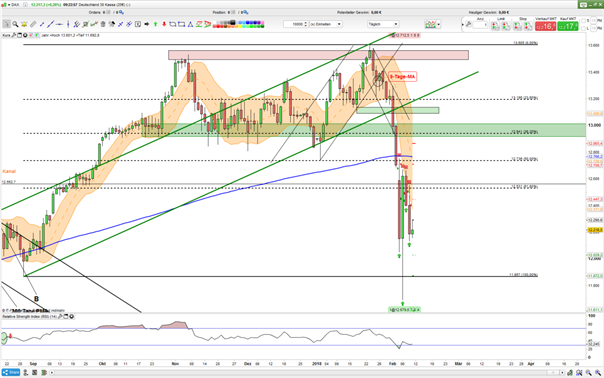Close the RSI indicator panel
The image size is (604, 378).
pyautogui.click(x=71, y=316)
